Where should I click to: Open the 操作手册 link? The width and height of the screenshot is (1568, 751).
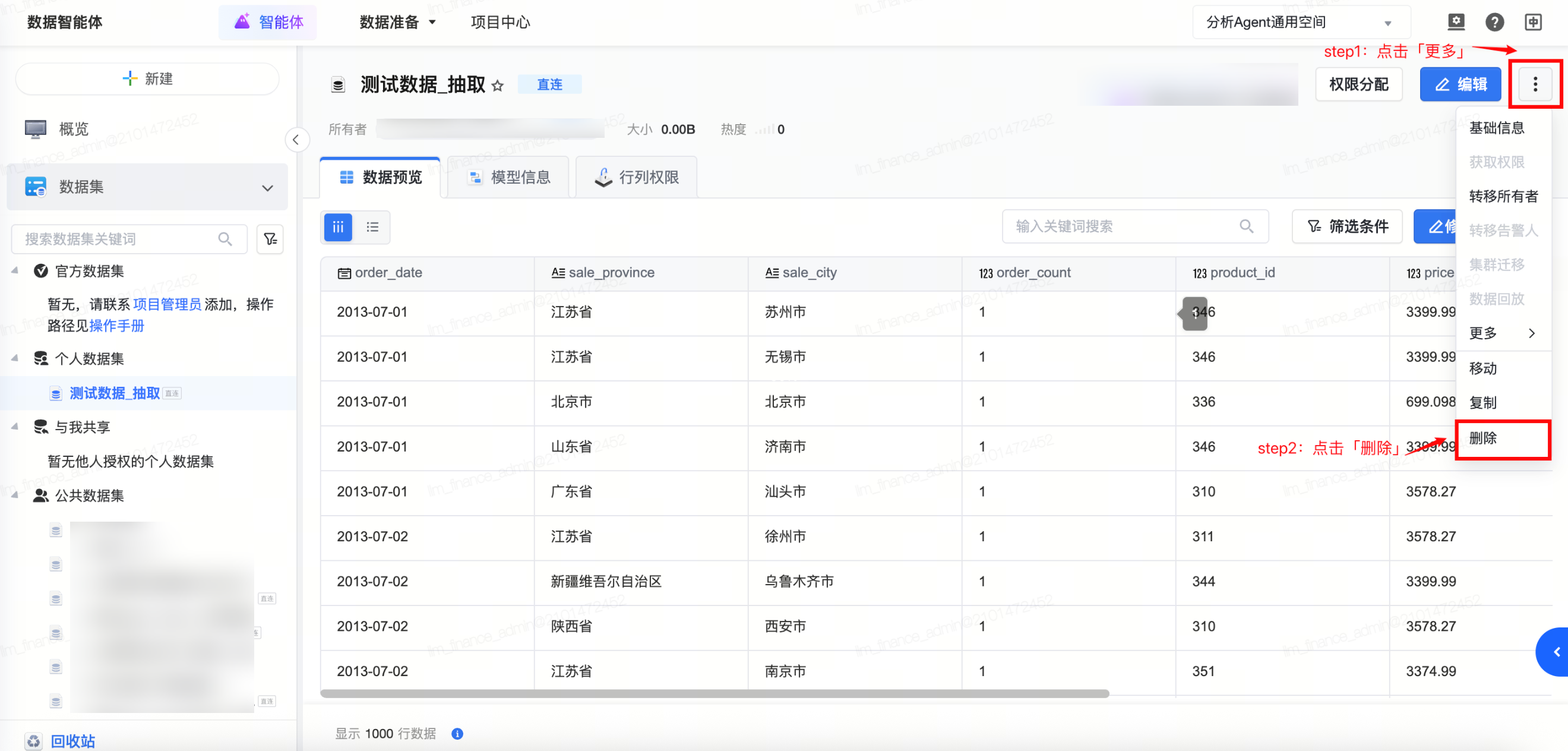point(116,326)
